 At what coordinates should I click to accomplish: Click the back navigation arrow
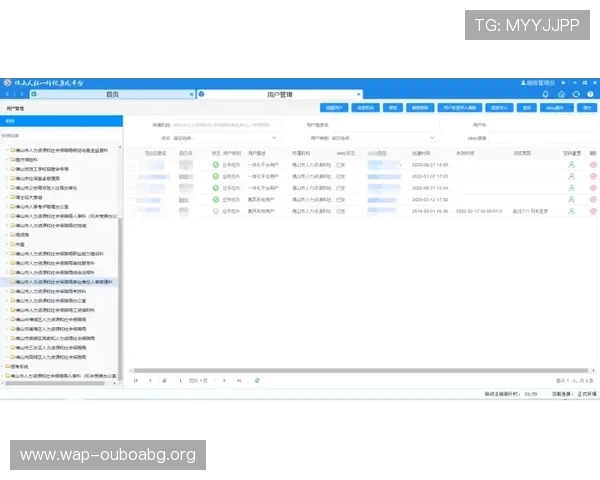[x=7, y=94]
